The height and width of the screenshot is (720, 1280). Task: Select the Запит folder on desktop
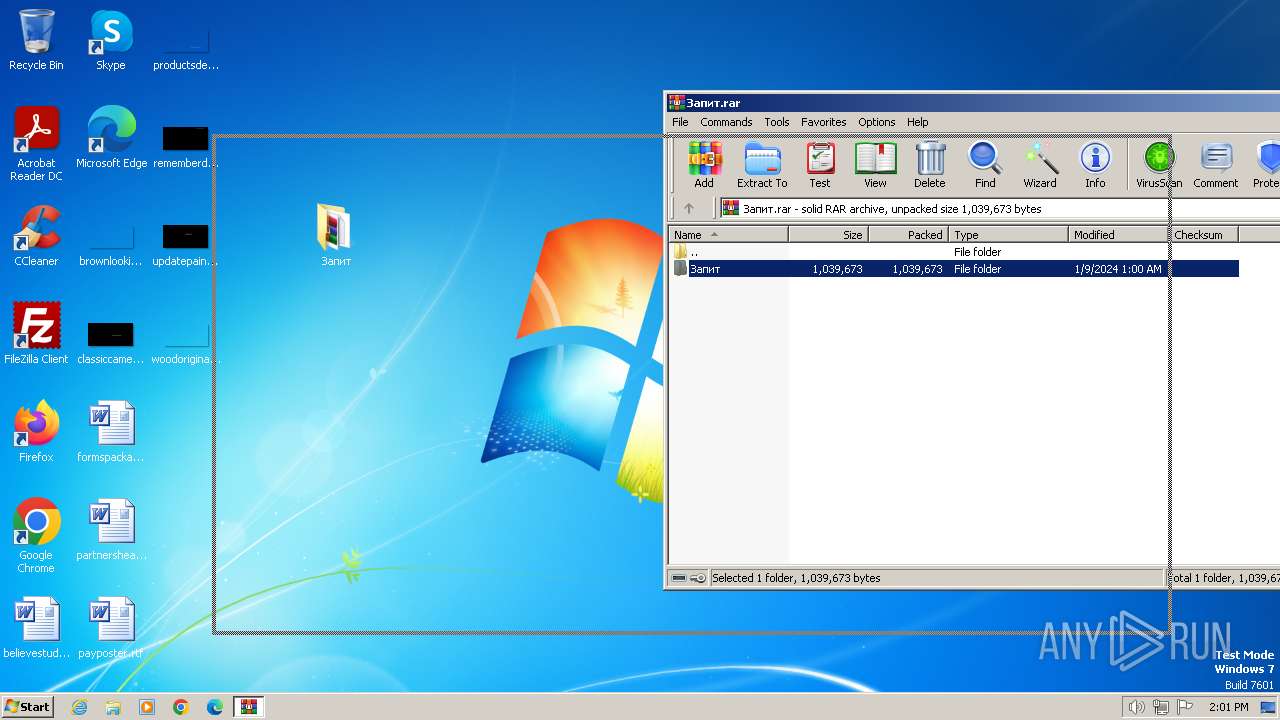[336, 235]
